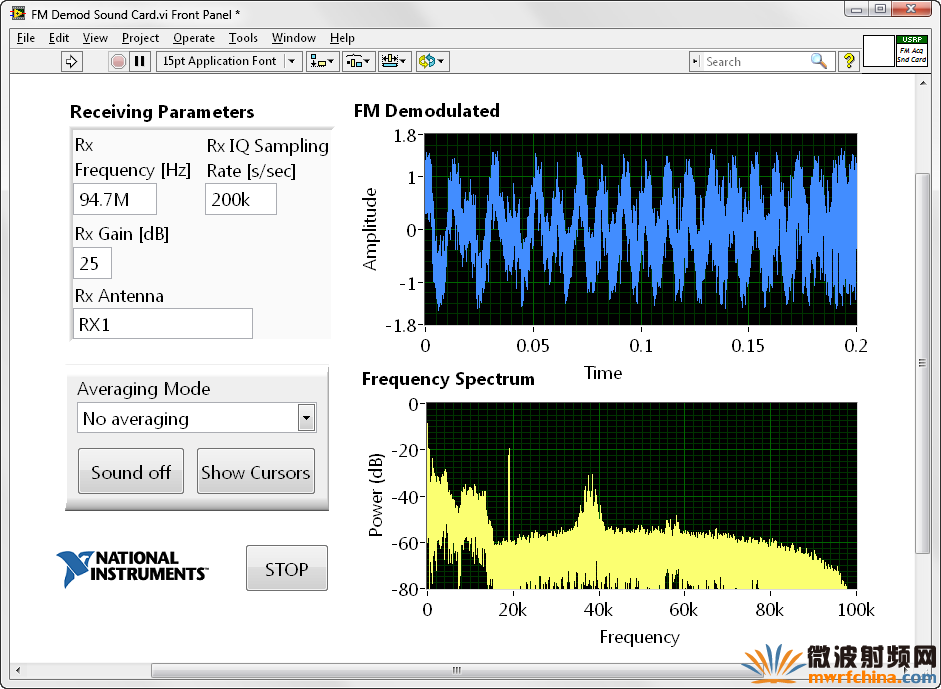Screen dimensions: 941x689
Task: Open the Reorder toolbar menu
Action: click(432, 61)
